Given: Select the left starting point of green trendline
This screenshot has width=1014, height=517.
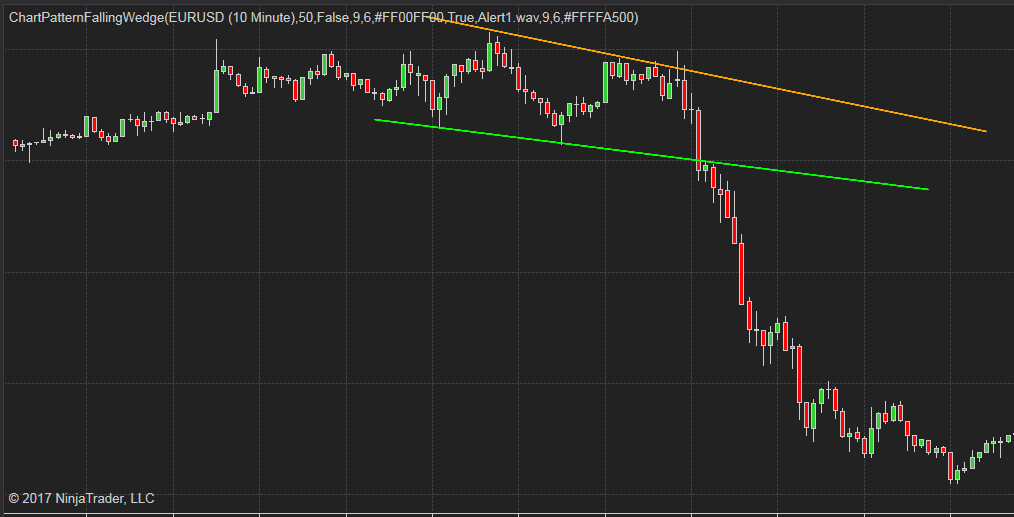Looking at the screenshot, I should point(376,119).
